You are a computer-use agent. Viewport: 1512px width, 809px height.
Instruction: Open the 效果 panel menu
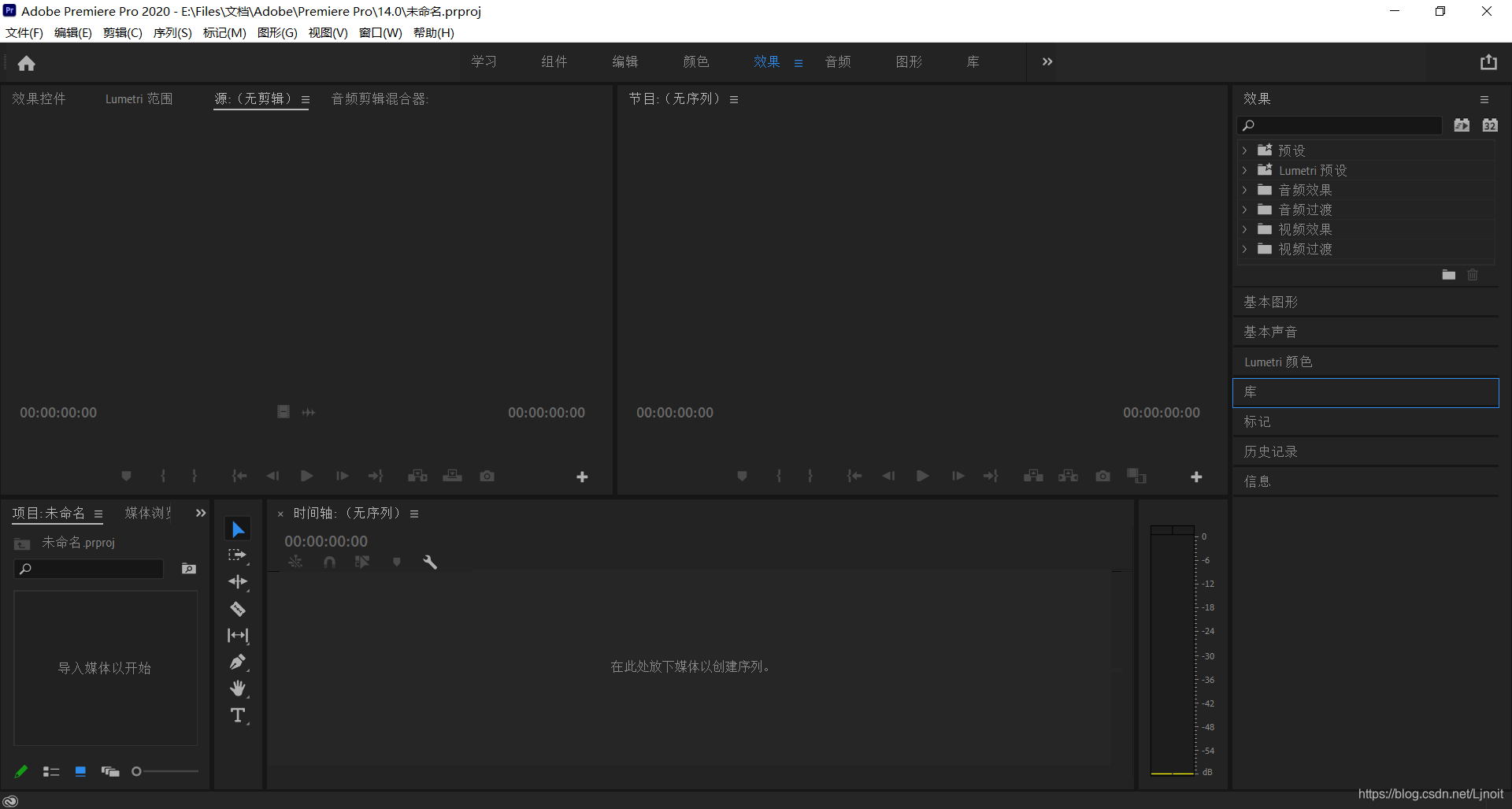1484,99
